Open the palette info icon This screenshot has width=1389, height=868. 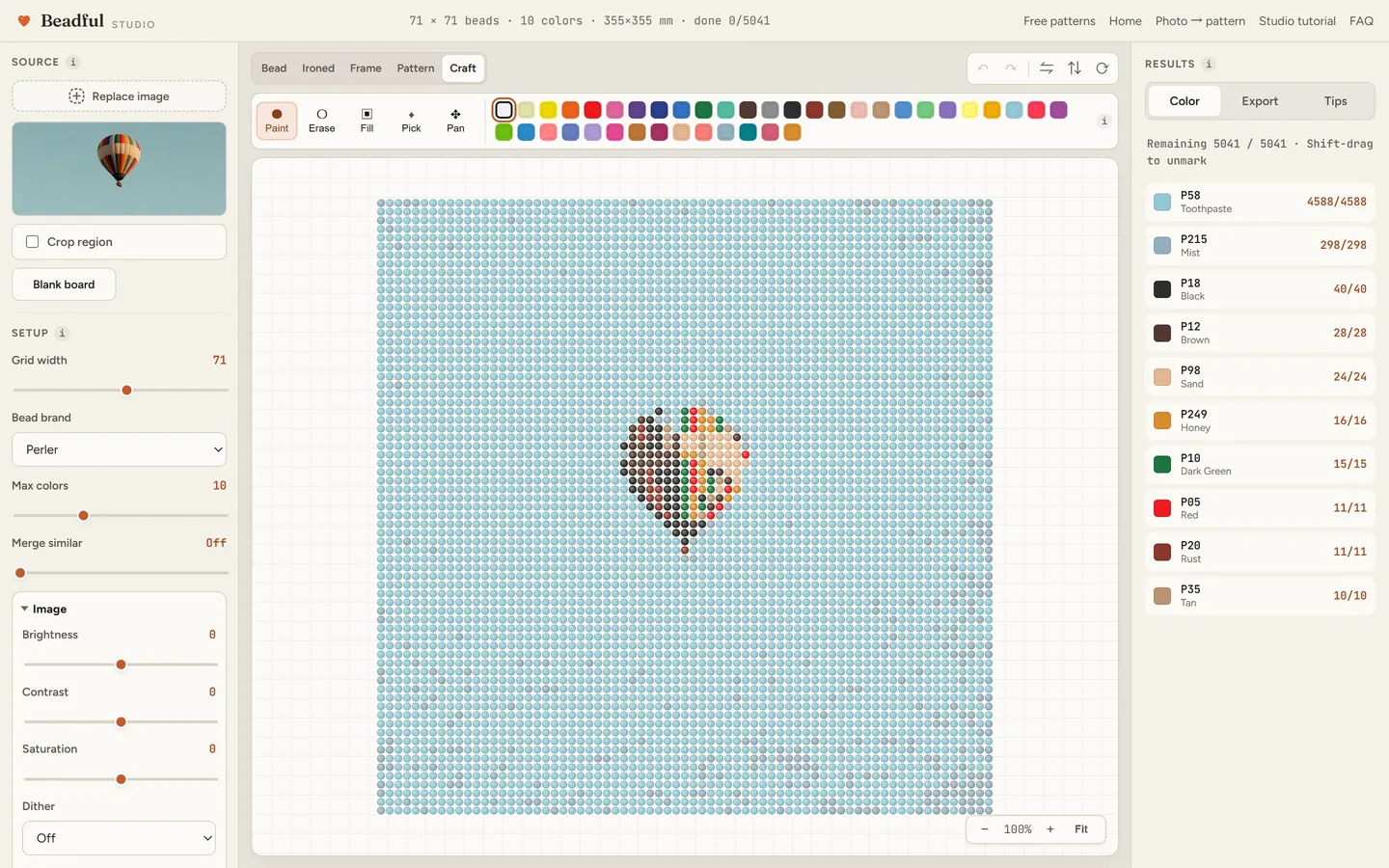(x=1104, y=121)
